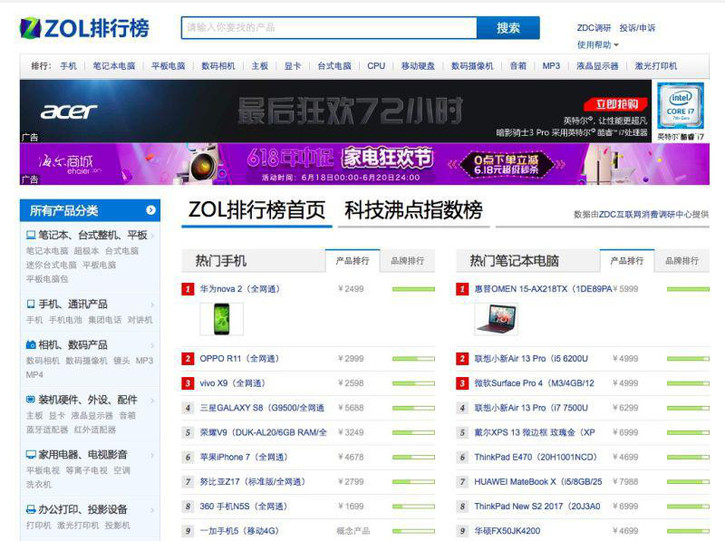
Task: Expand 相机、数码产品 category chevron
Action: pos(152,345)
